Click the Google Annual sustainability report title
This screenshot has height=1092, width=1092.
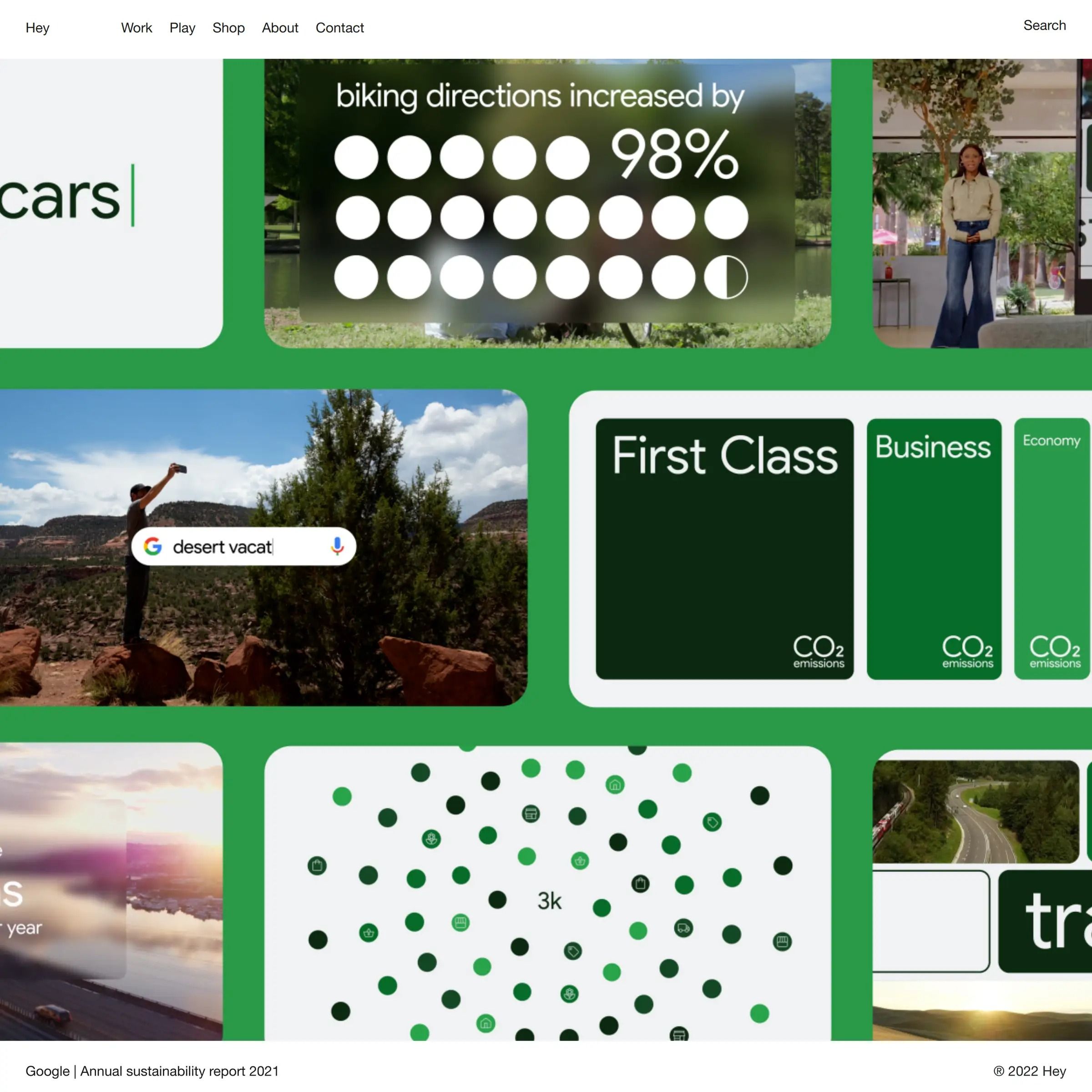(152, 1071)
